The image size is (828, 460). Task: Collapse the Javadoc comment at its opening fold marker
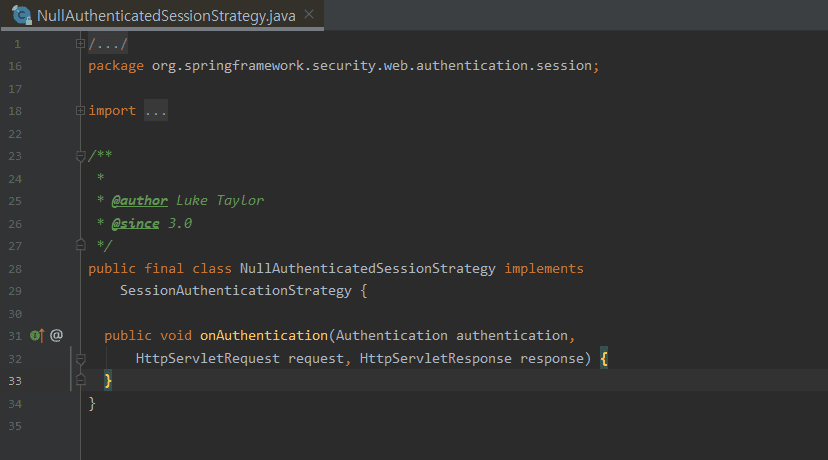[81, 156]
